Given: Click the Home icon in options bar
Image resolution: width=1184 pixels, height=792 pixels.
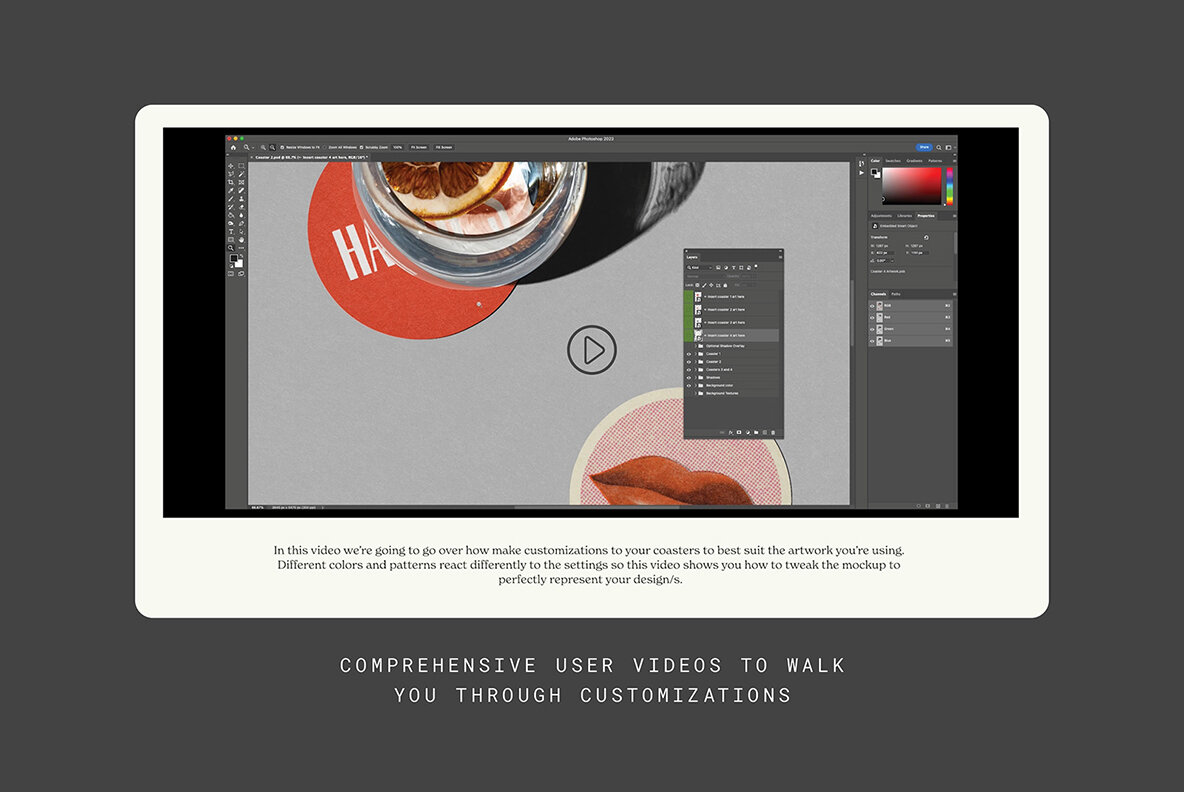Looking at the screenshot, I should coord(233,147).
